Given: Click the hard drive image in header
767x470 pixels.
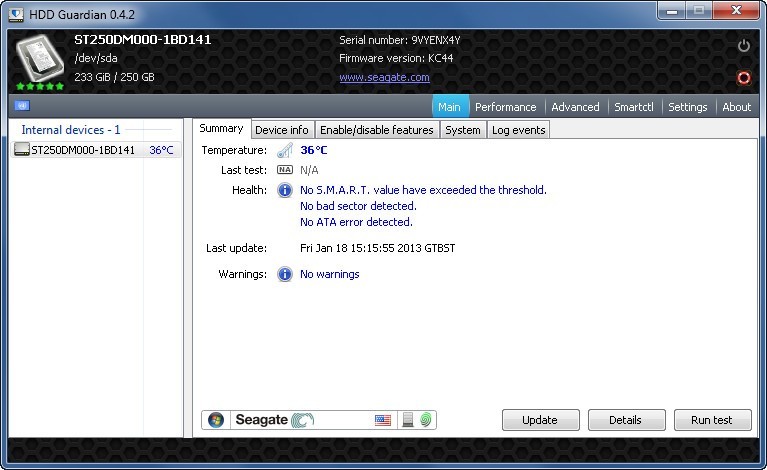Looking at the screenshot, I should (39, 58).
